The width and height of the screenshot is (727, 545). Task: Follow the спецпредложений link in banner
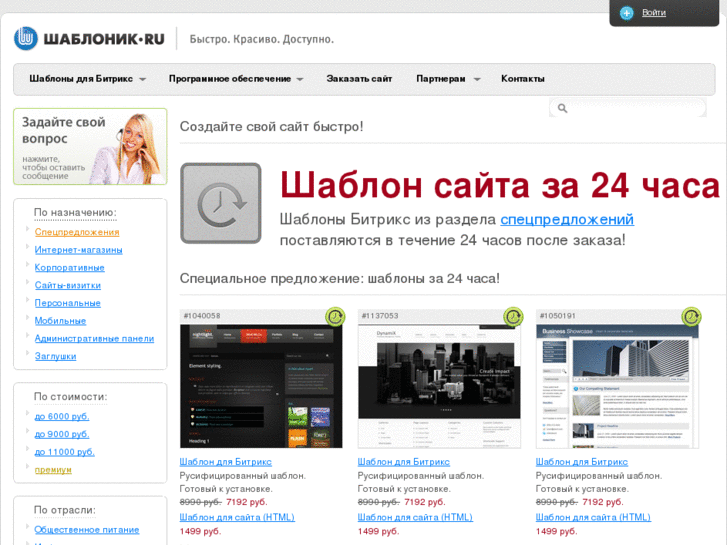tap(567, 219)
